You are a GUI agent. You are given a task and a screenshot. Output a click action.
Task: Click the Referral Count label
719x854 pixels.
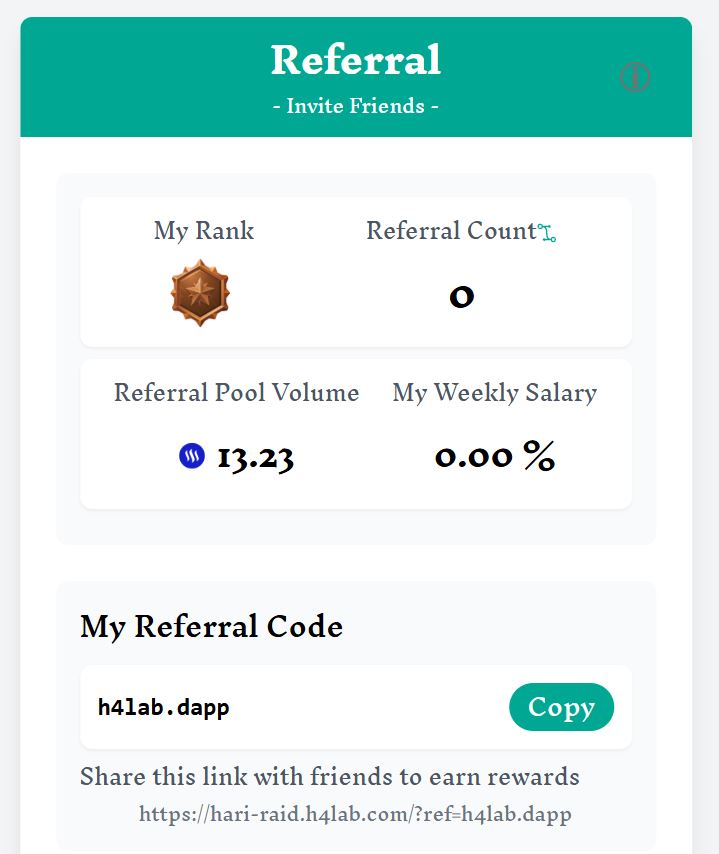click(x=452, y=230)
